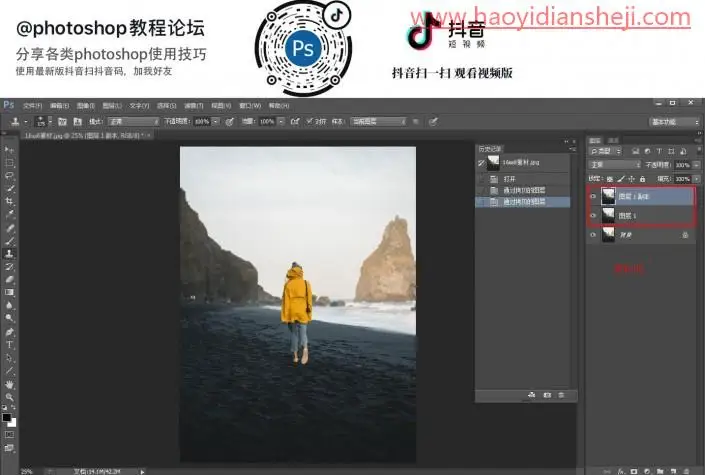
Task: Click the background white color swatch
Action: click(13, 423)
